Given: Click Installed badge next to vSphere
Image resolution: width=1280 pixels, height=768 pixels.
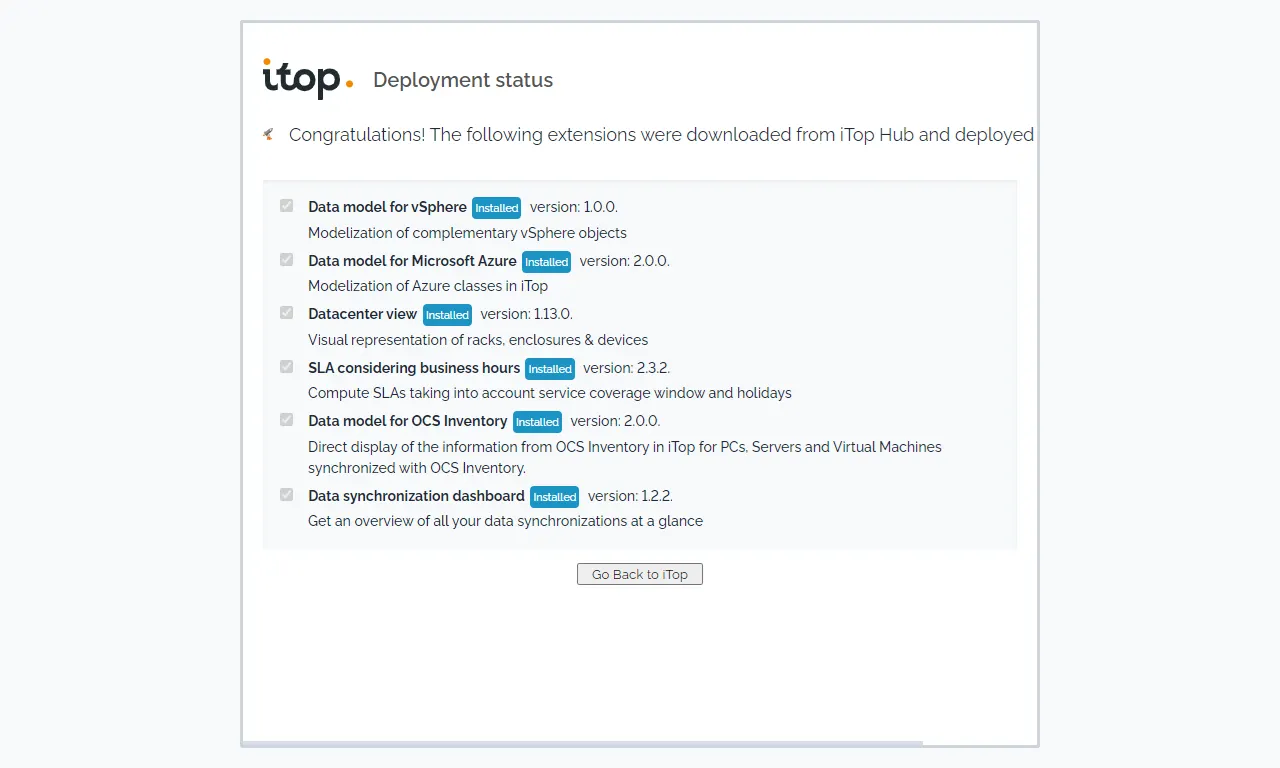Looking at the screenshot, I should point(497,208).
